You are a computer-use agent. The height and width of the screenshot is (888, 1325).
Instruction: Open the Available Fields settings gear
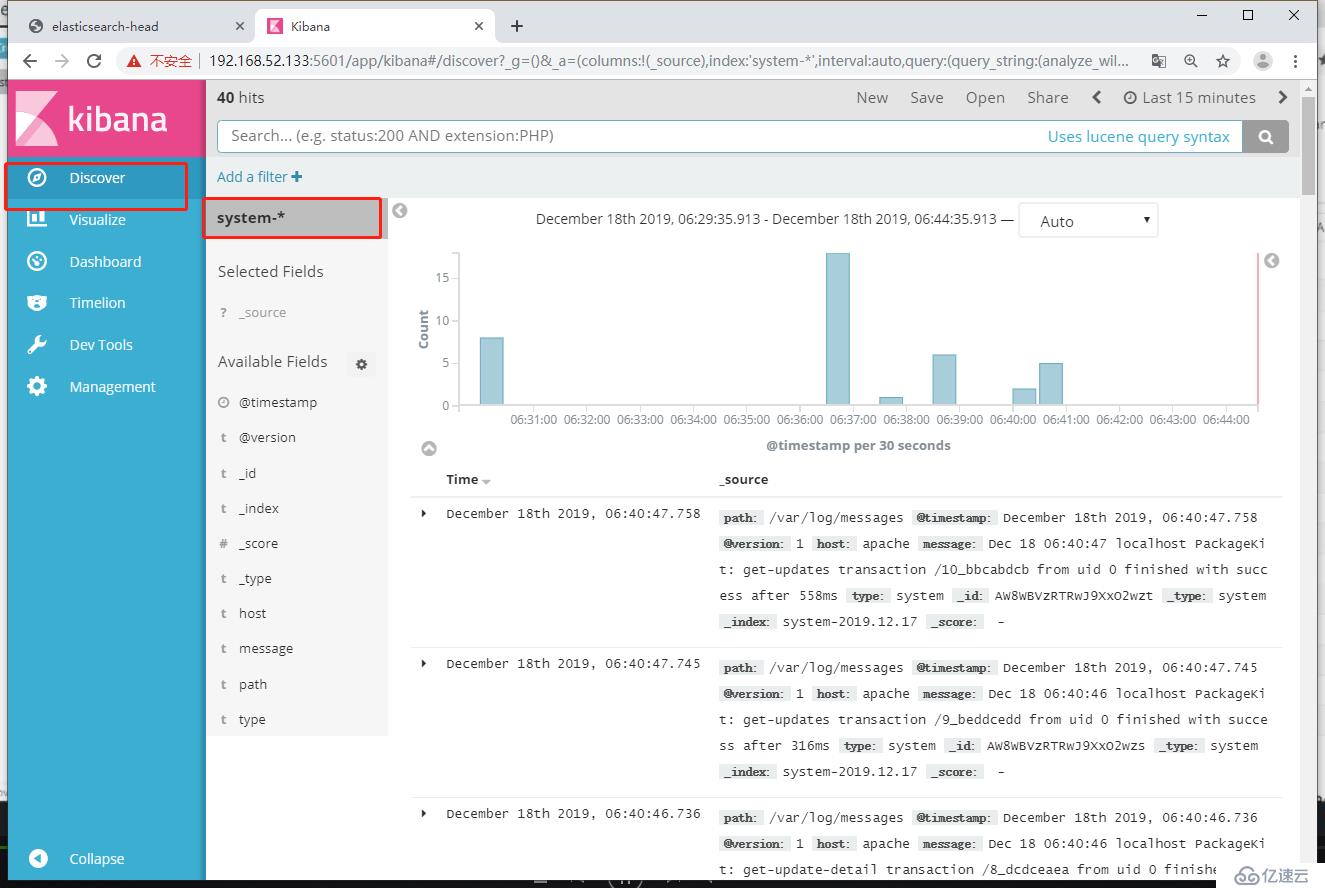[x=362, y=365]
